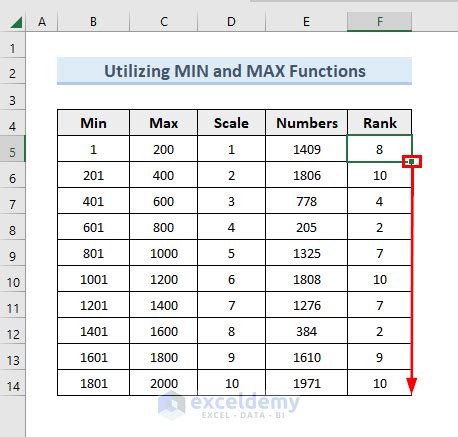This screenshot has width=458, height=437.
Task: Select cell with number 1276
Action: [x=306, y=305]
